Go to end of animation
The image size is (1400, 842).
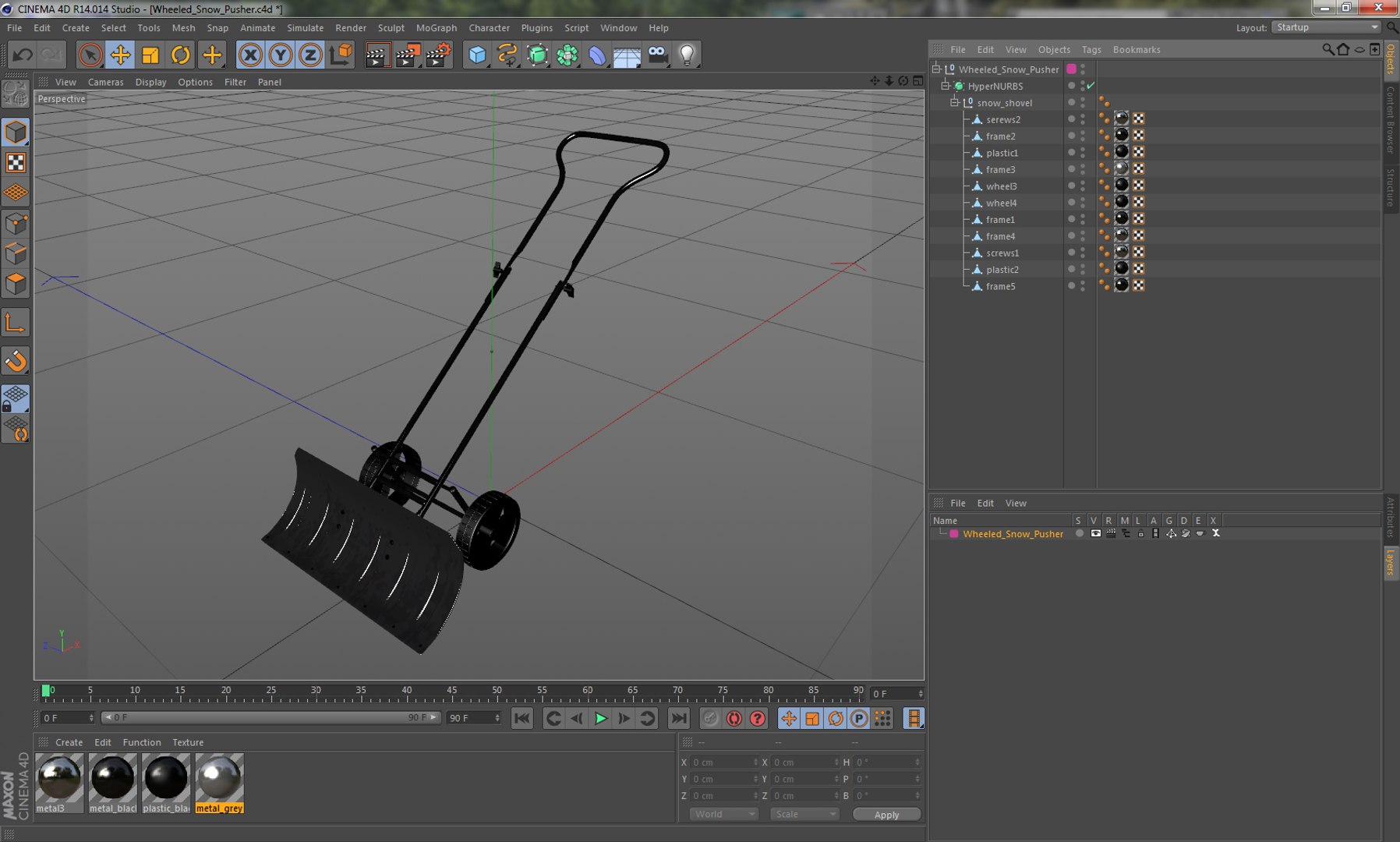(679, 718)
